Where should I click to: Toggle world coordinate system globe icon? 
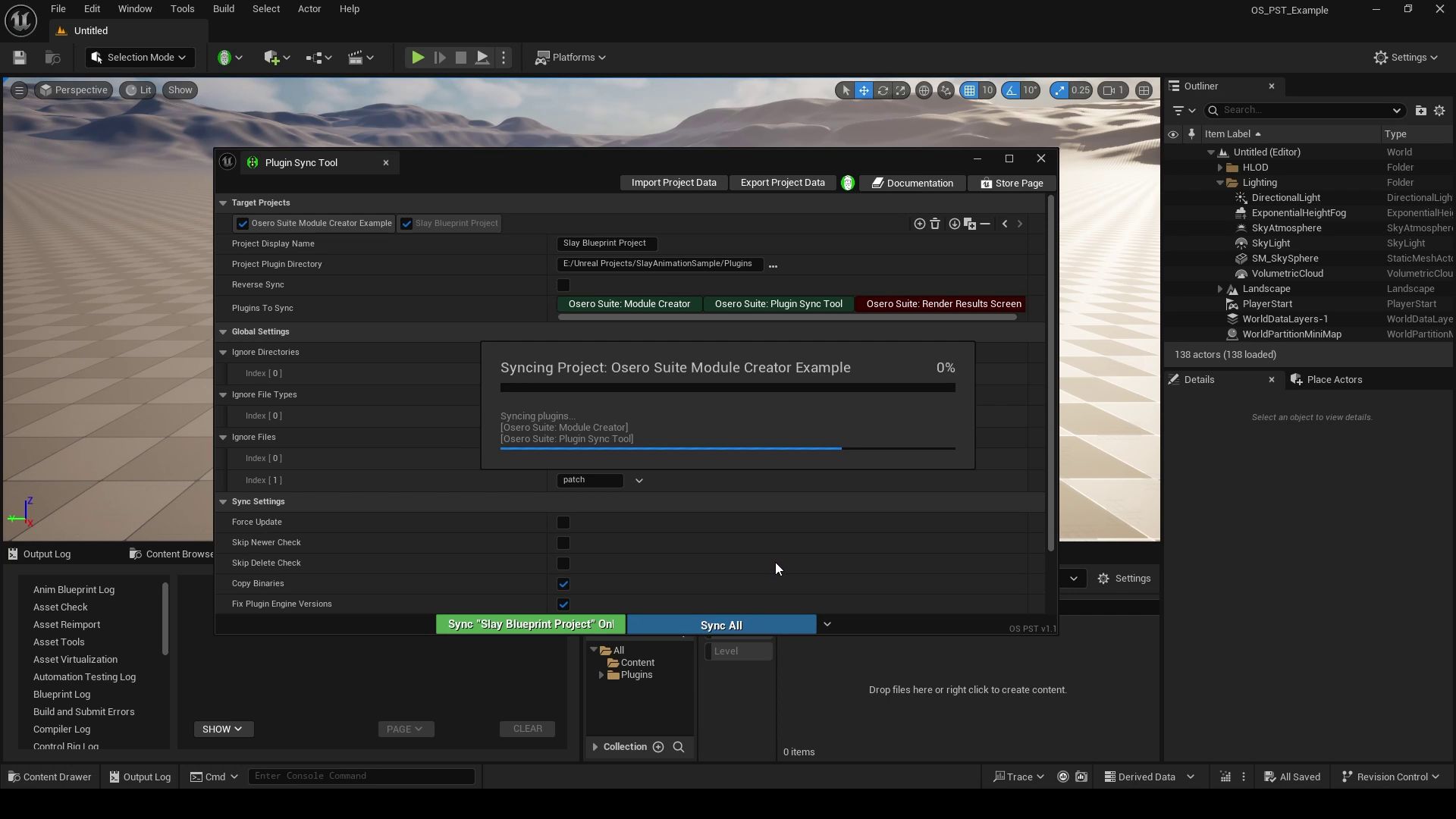point(924,90)
